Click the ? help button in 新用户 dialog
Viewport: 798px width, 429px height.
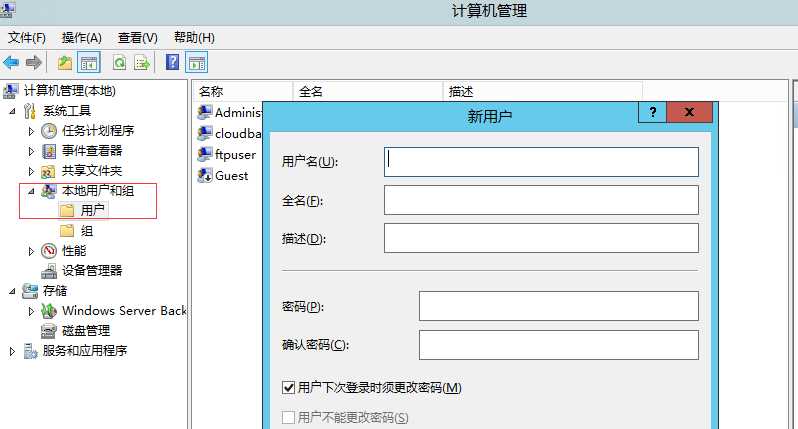tap(652, 112)
